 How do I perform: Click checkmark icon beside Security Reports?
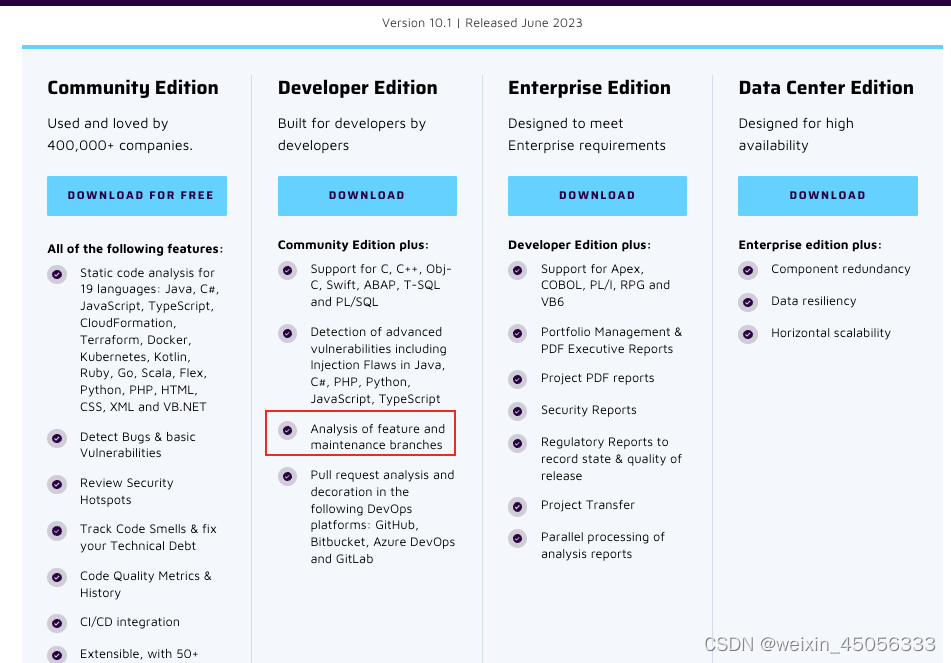click(517, 411)
